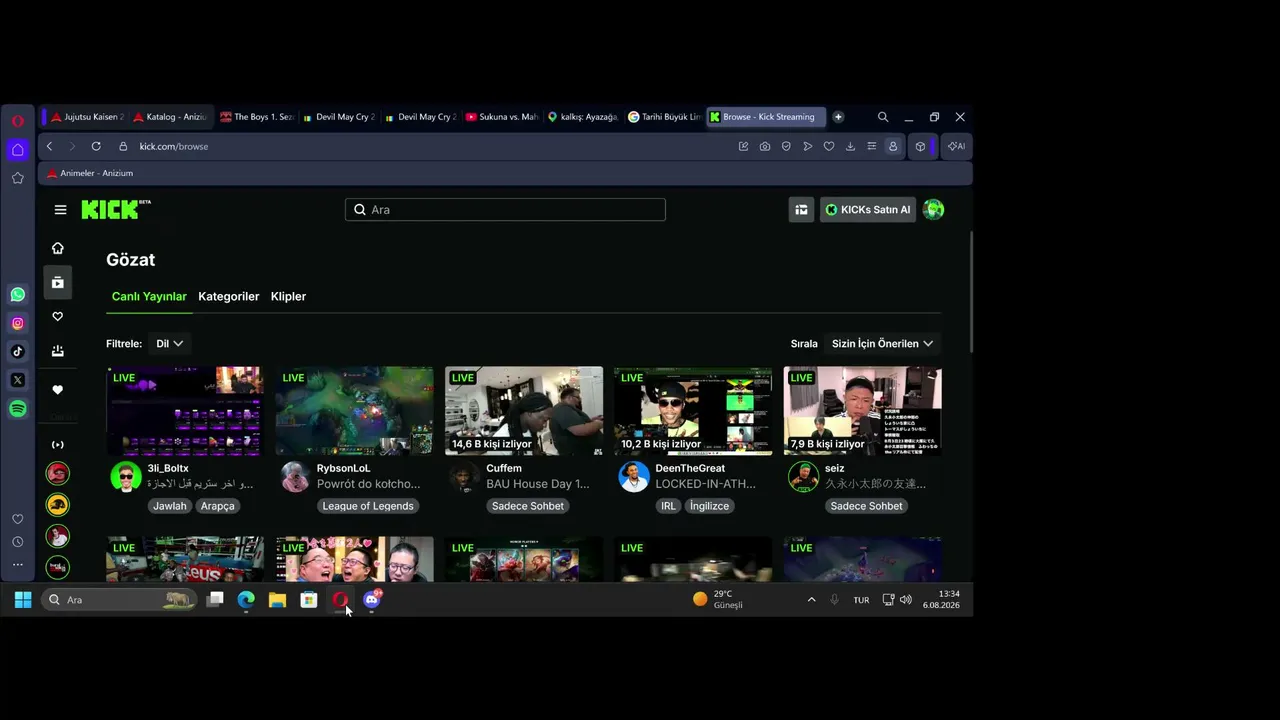Reload the kick.com page
The height and width of the screenshot is (720, 1280).
click(96, 146)
